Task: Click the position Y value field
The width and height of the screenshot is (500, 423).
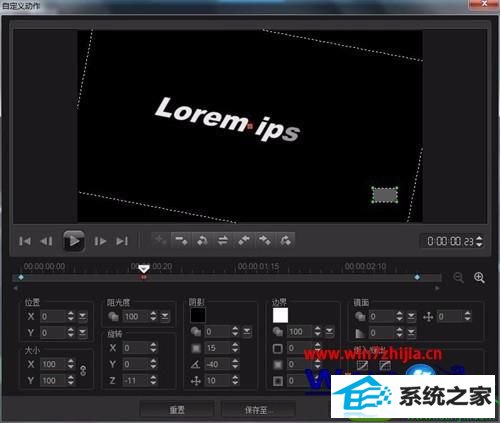Action: pos(53,332)
